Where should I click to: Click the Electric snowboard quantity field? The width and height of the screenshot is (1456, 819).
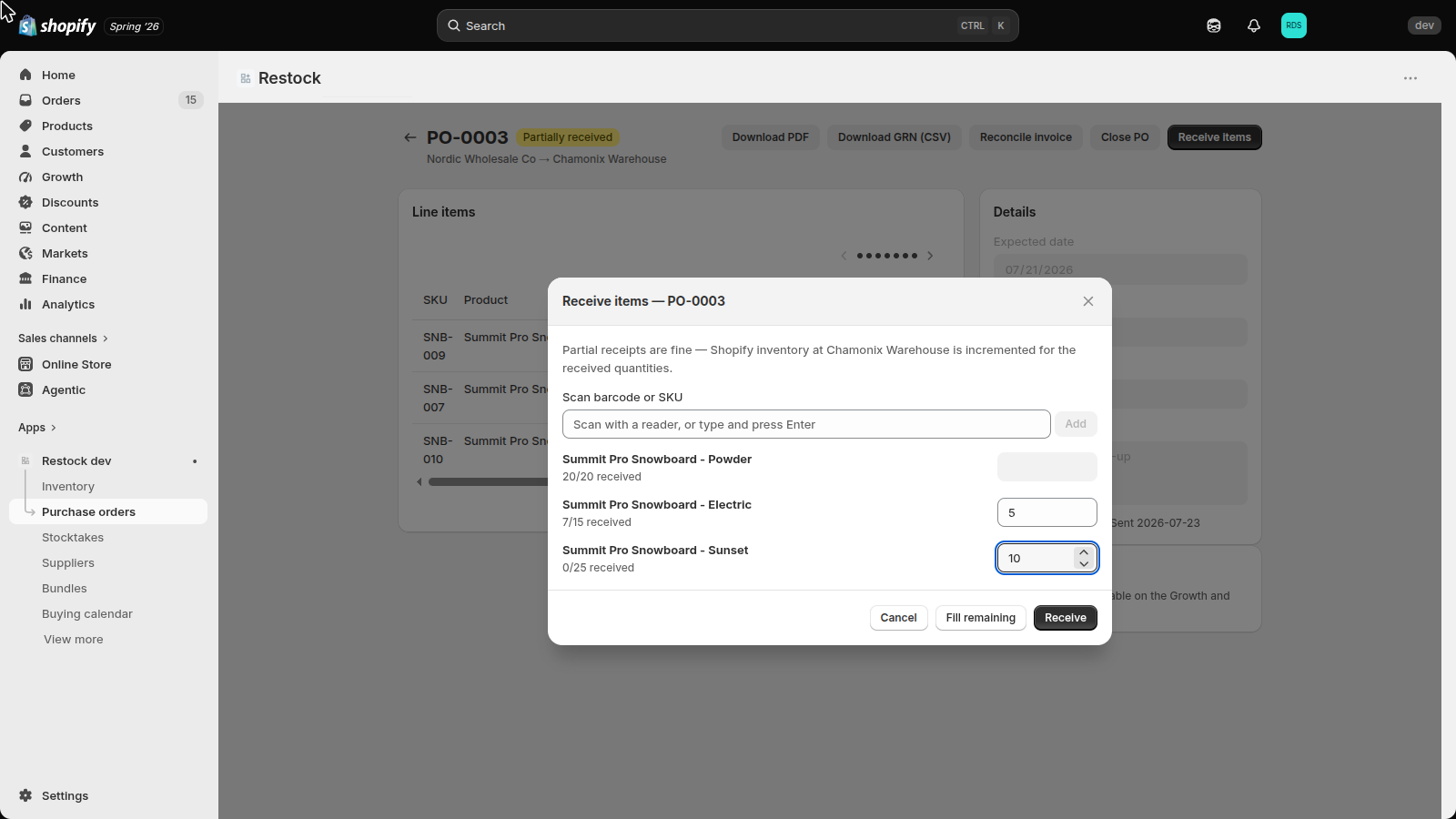tap(1047, 512)
